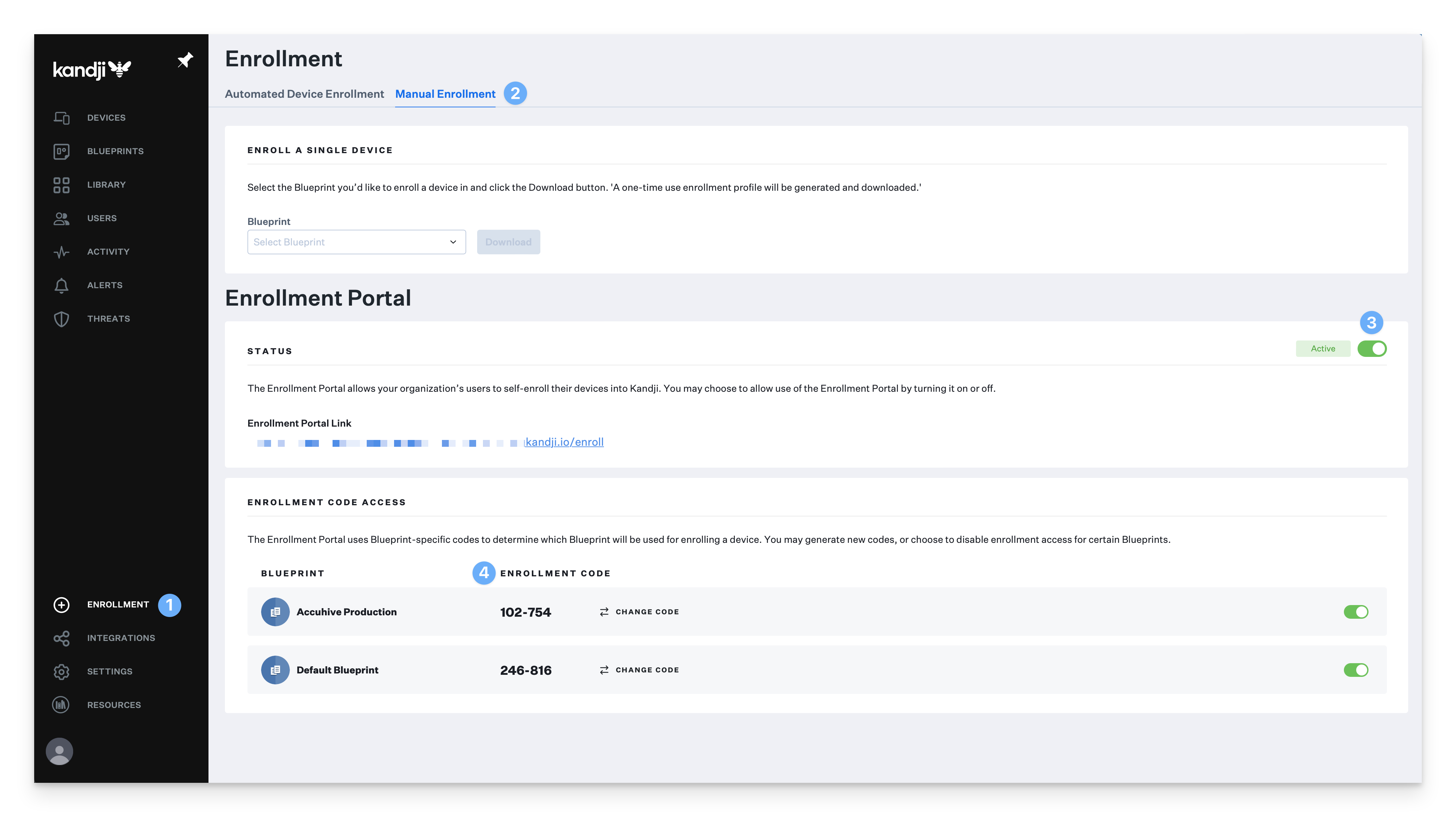The image size is (1456, 817).
Task: Open Integrations sidebar icon
Action: [x=62, y=638]
